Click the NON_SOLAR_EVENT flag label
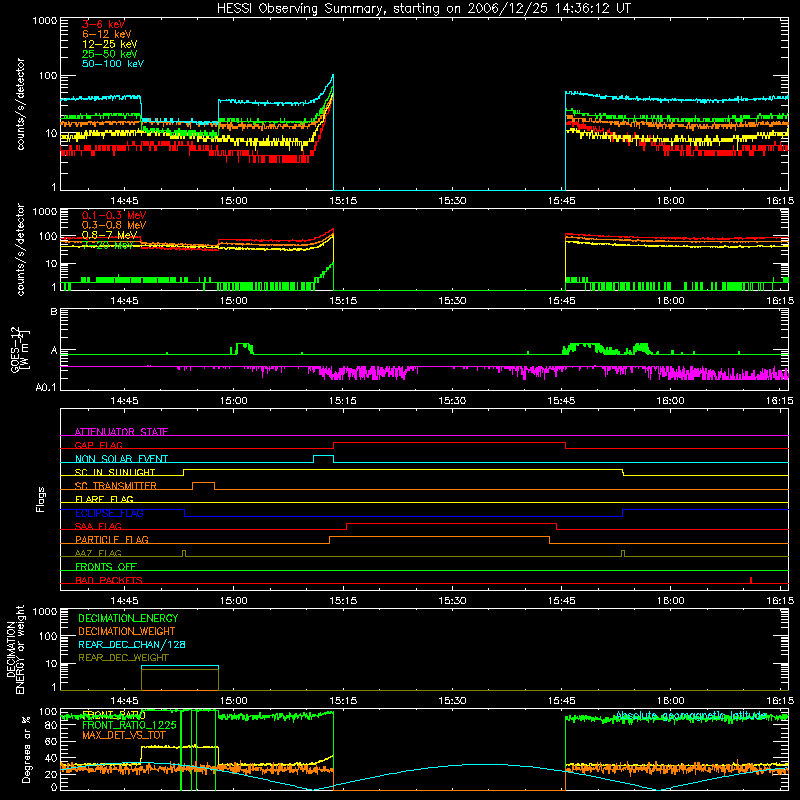Viewport: 800px width, 800px height. point(121,459)
